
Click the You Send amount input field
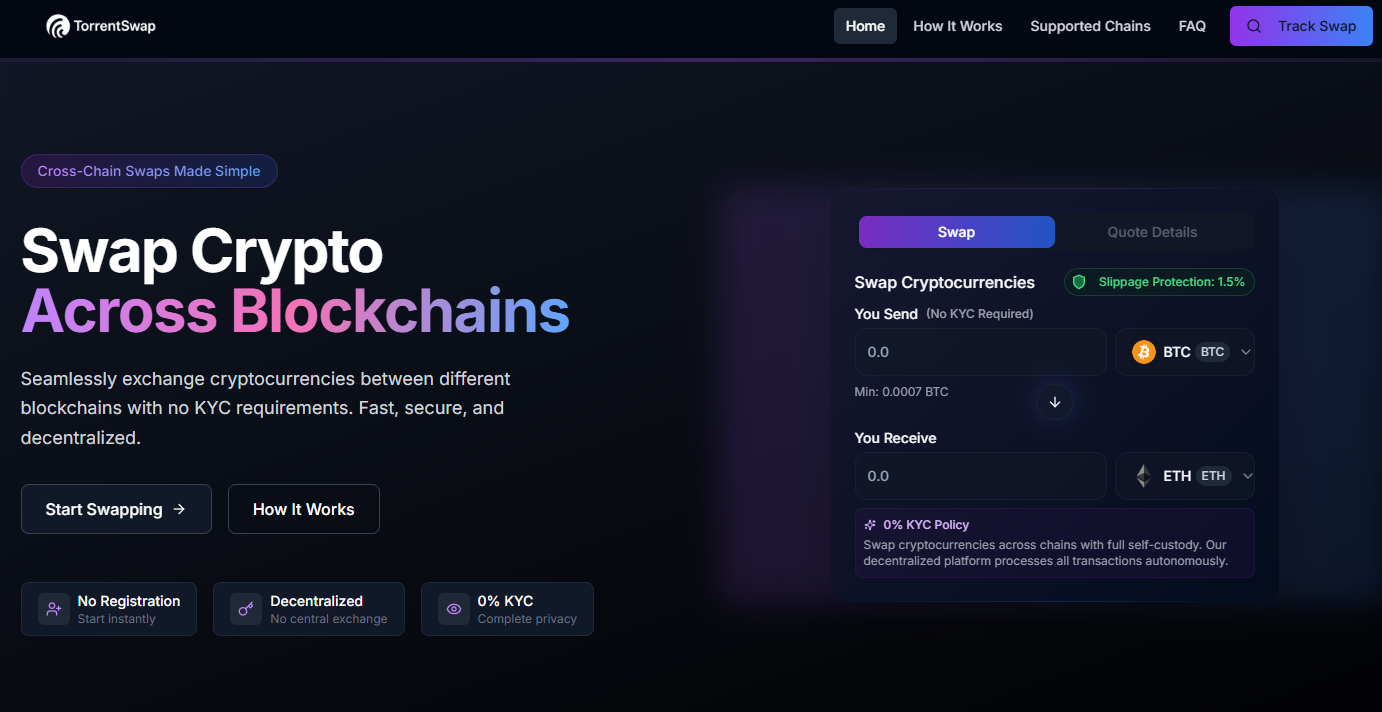[980, 351]
